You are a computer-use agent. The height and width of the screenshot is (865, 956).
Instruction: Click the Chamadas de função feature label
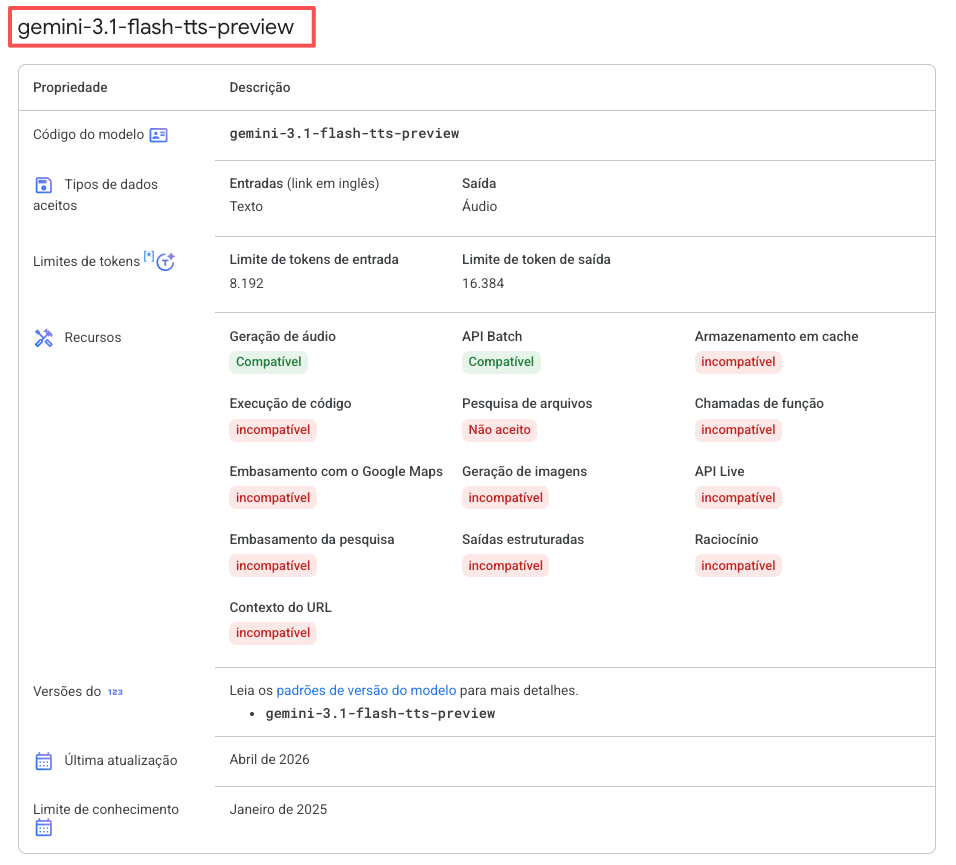click(x=759, y=404)
